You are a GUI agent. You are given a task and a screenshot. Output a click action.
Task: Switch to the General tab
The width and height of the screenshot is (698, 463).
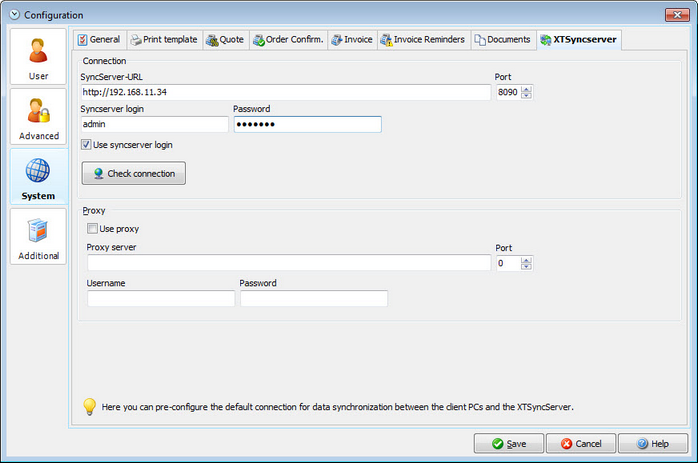pyautogui.click(x=99, y=40)
